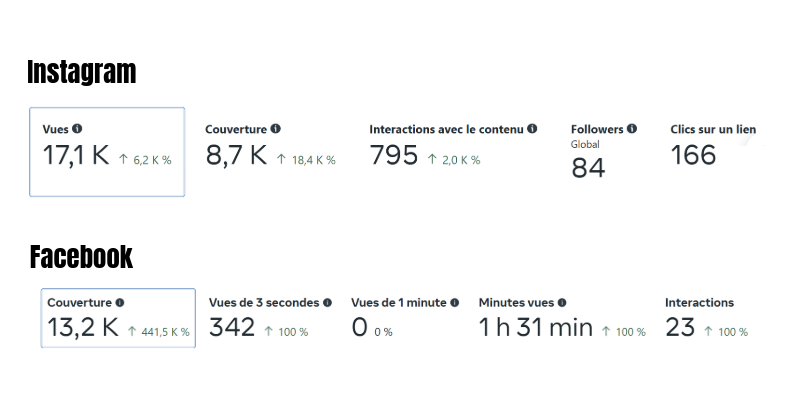
Task: Select the Vues de 1 minute metric
Action: point(405,318)
